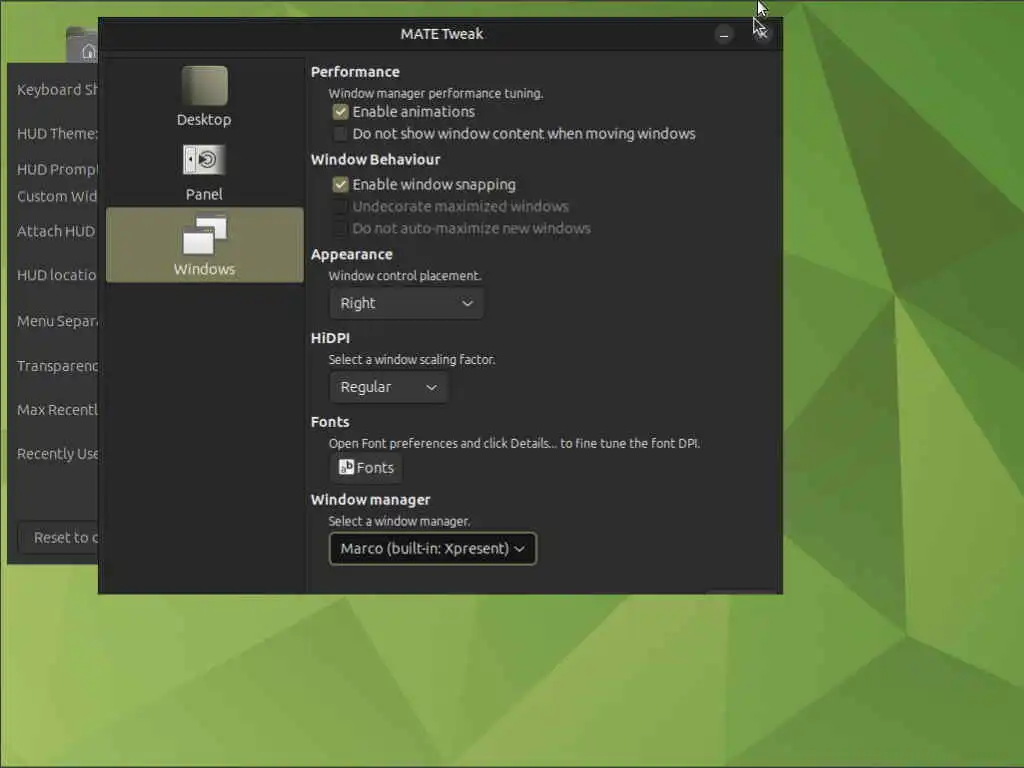Click the Custom Wid... label in background window

click(x=57, y=197)
